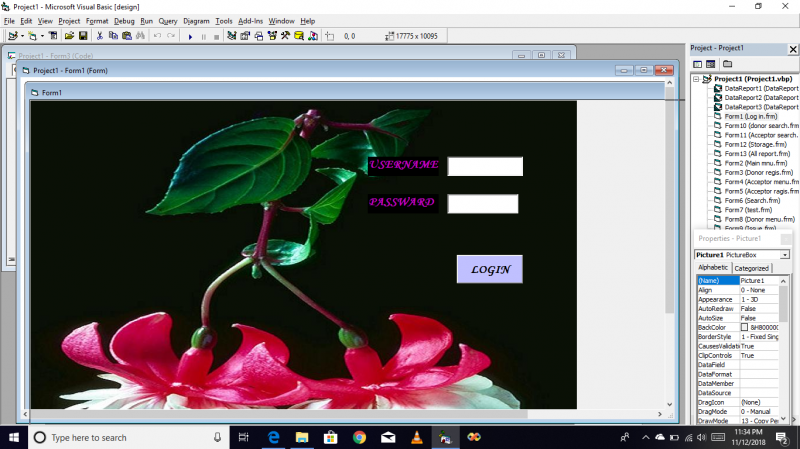Image resolution: width=800 pixels, height=449 pixels.
Task: Click the End stop icon
Action: (x=216, y=36)
